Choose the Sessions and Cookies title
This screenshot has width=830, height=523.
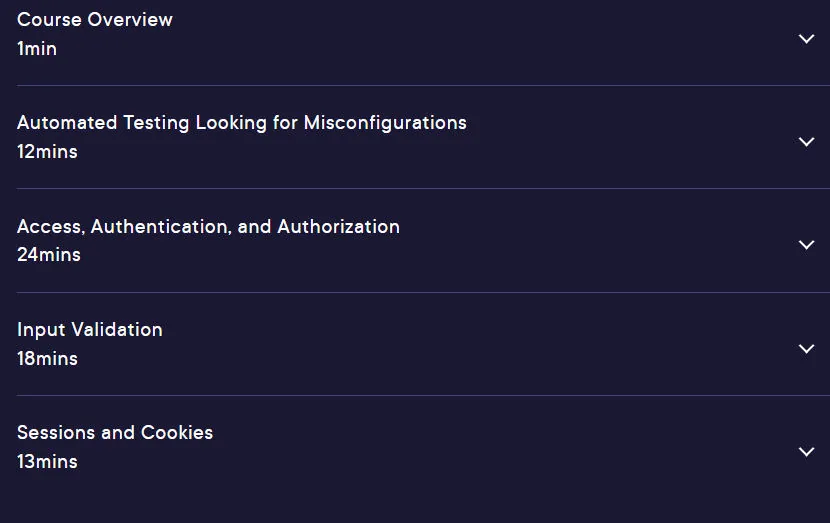click(115, 432)
